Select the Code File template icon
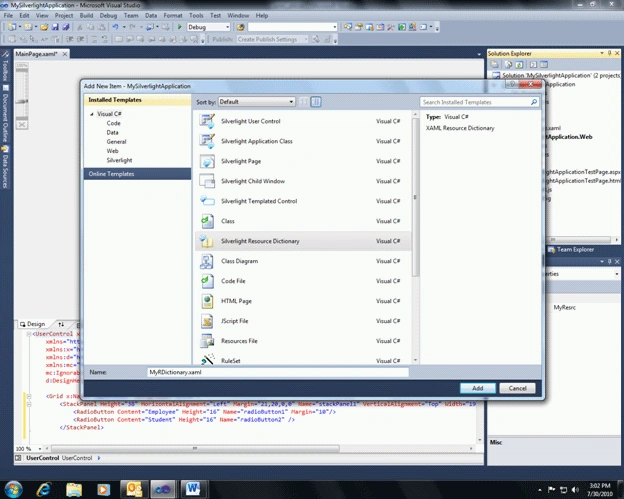624x499 pixels. [x=207, y=281]
